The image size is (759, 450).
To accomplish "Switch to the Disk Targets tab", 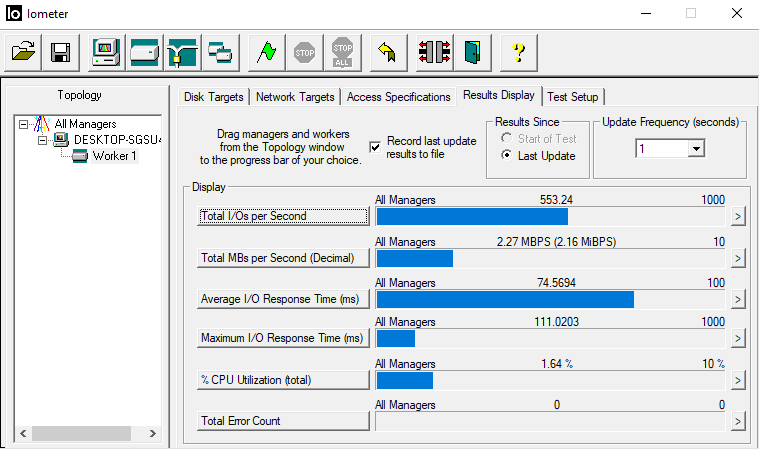I will click(214, 97).
